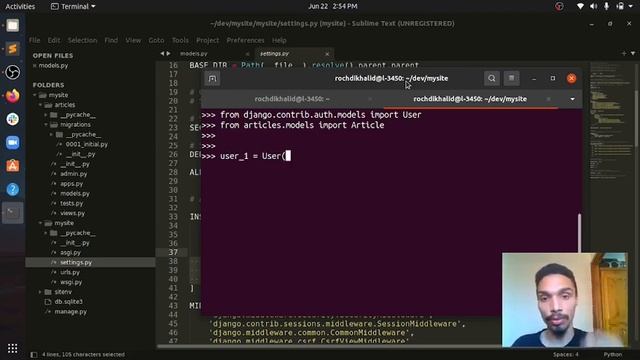Click the network icon in top bar

click(580, 6)
